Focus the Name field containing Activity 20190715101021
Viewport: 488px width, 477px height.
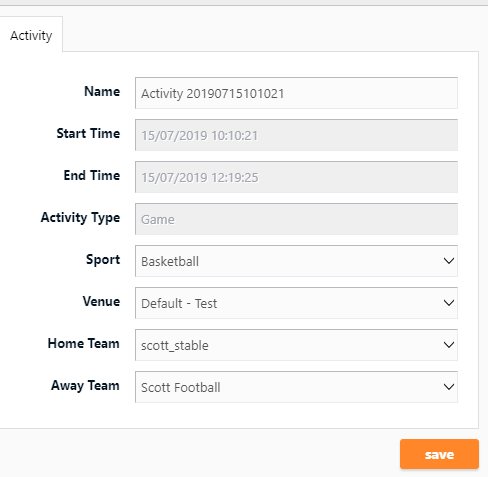point(296,93)
